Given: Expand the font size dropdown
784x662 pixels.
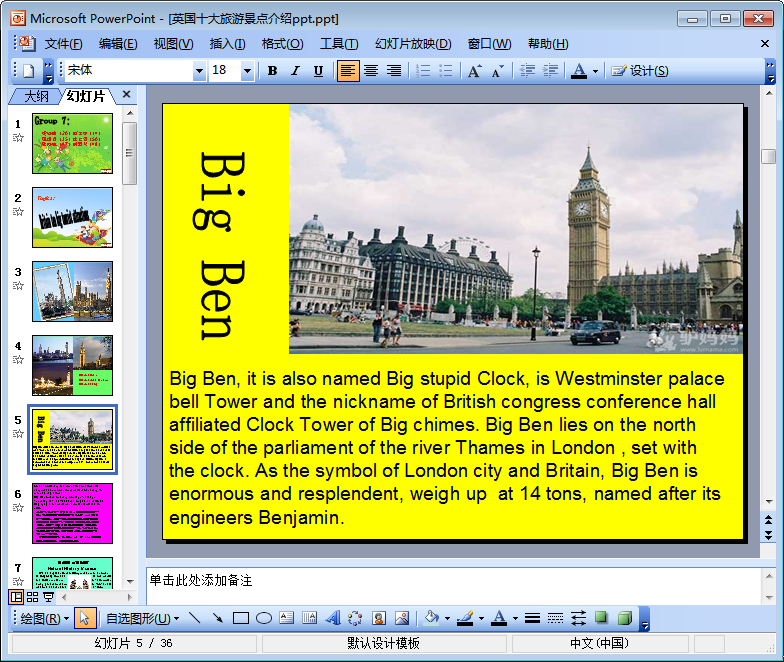Looking at the screenshot, I should 247,71.
